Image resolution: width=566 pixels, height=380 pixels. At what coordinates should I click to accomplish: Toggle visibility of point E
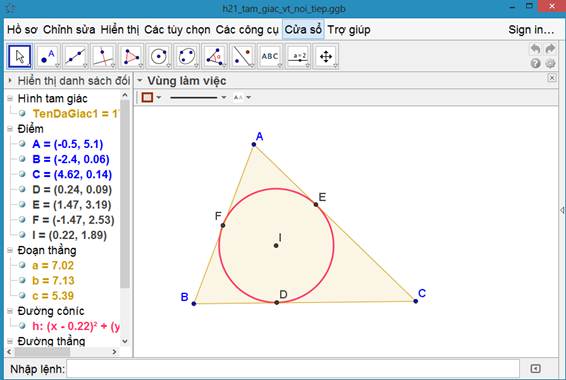(x=22, y=204)
